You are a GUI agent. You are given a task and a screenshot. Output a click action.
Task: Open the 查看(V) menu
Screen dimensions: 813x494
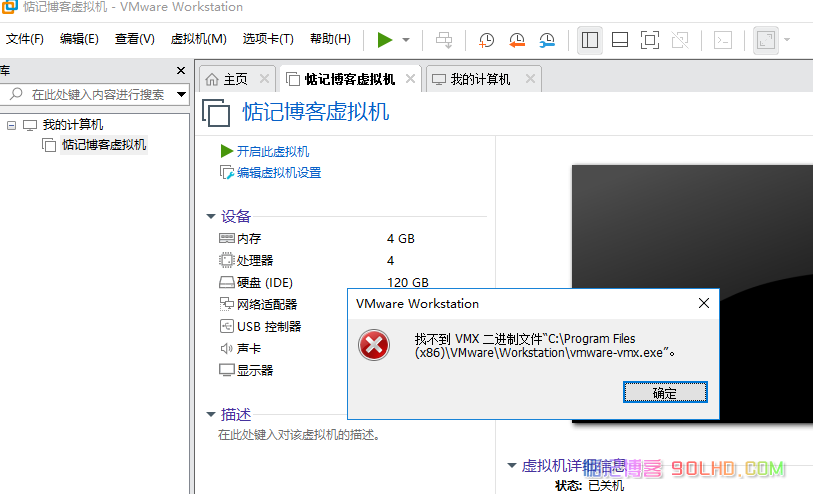click(134, 39)
